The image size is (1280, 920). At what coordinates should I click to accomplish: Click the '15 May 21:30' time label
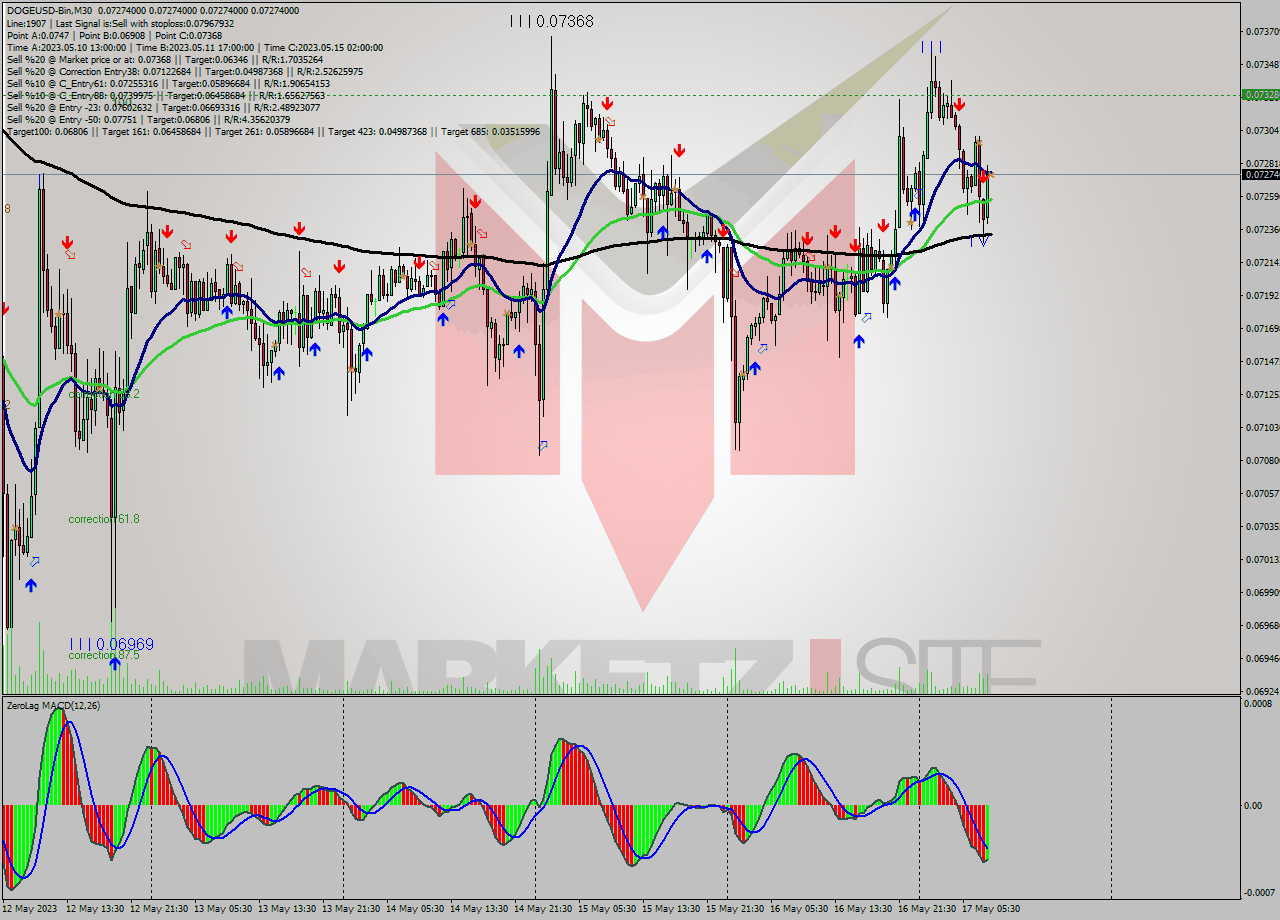click(x=735, y=909)
